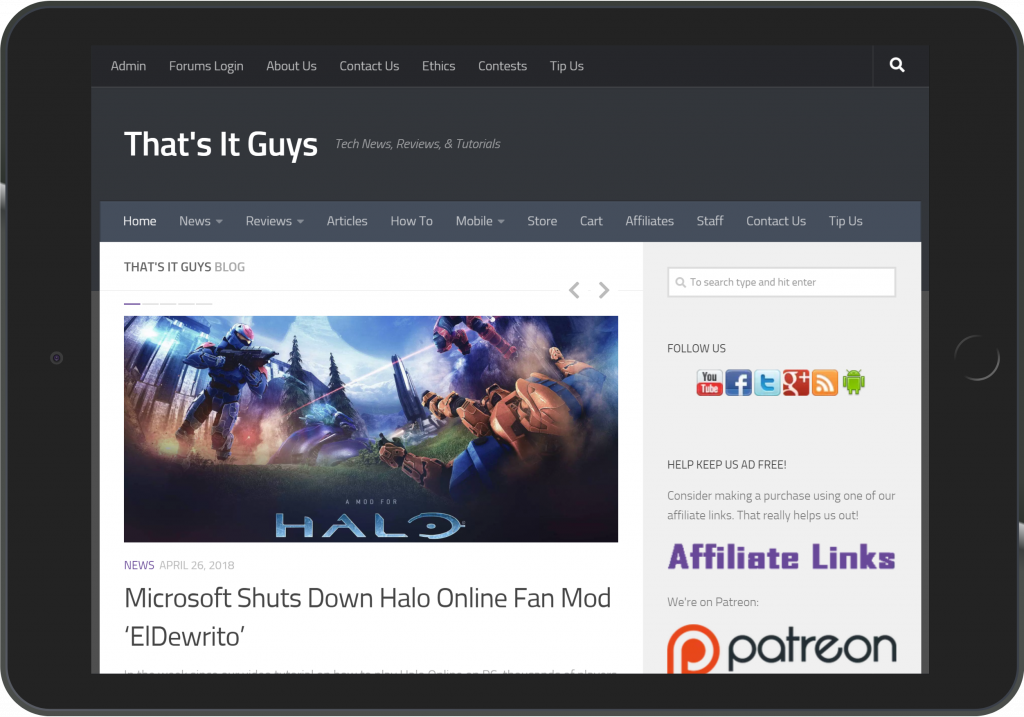Screen dimensions: 1024x717
Task: Click the Affiliate Links banner
Action: pos(781,557)
